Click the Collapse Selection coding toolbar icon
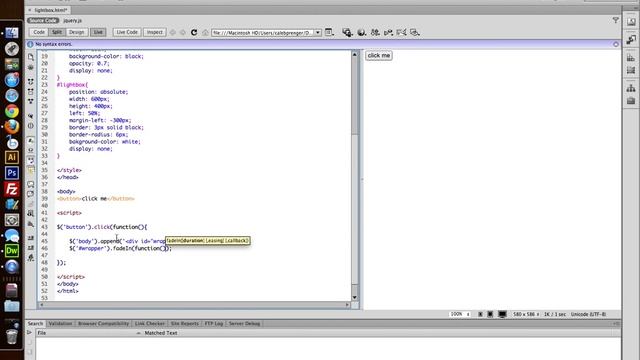The width and height of the screenshot is (640, 360). point(31,92)
